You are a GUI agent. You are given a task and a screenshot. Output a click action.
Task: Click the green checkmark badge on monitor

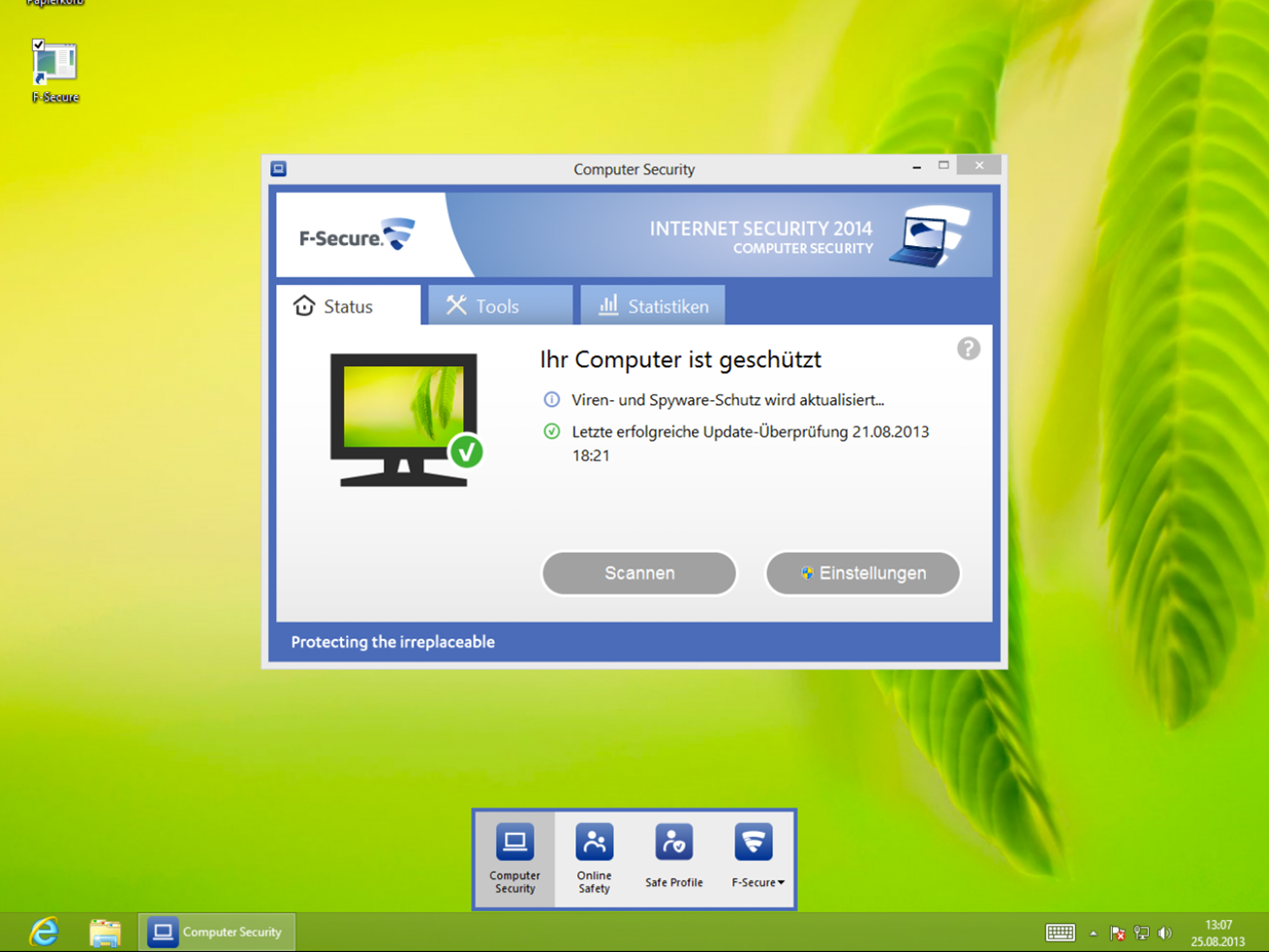[466, 451]
